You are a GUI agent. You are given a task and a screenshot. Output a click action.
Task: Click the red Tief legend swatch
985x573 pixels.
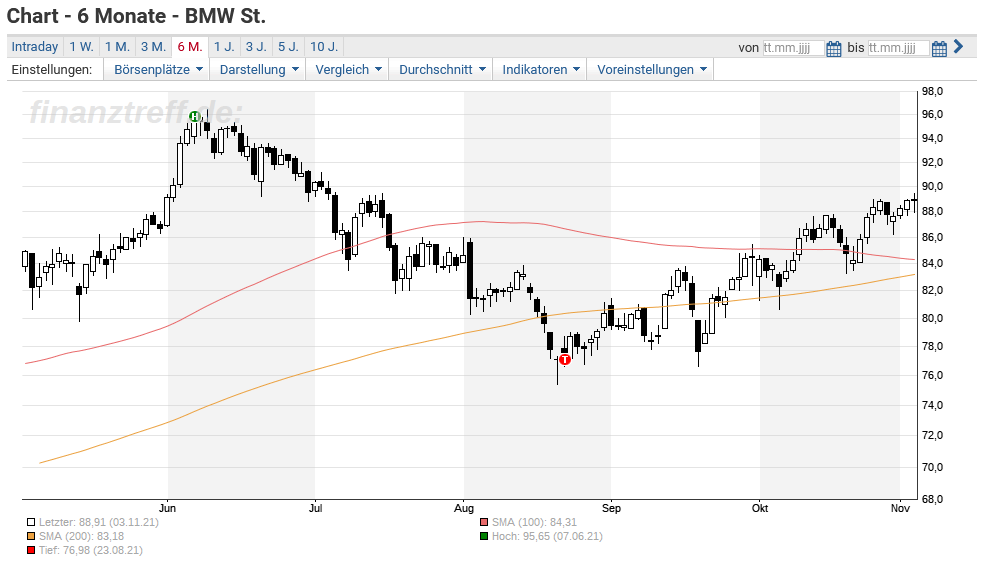coord(31,550)
